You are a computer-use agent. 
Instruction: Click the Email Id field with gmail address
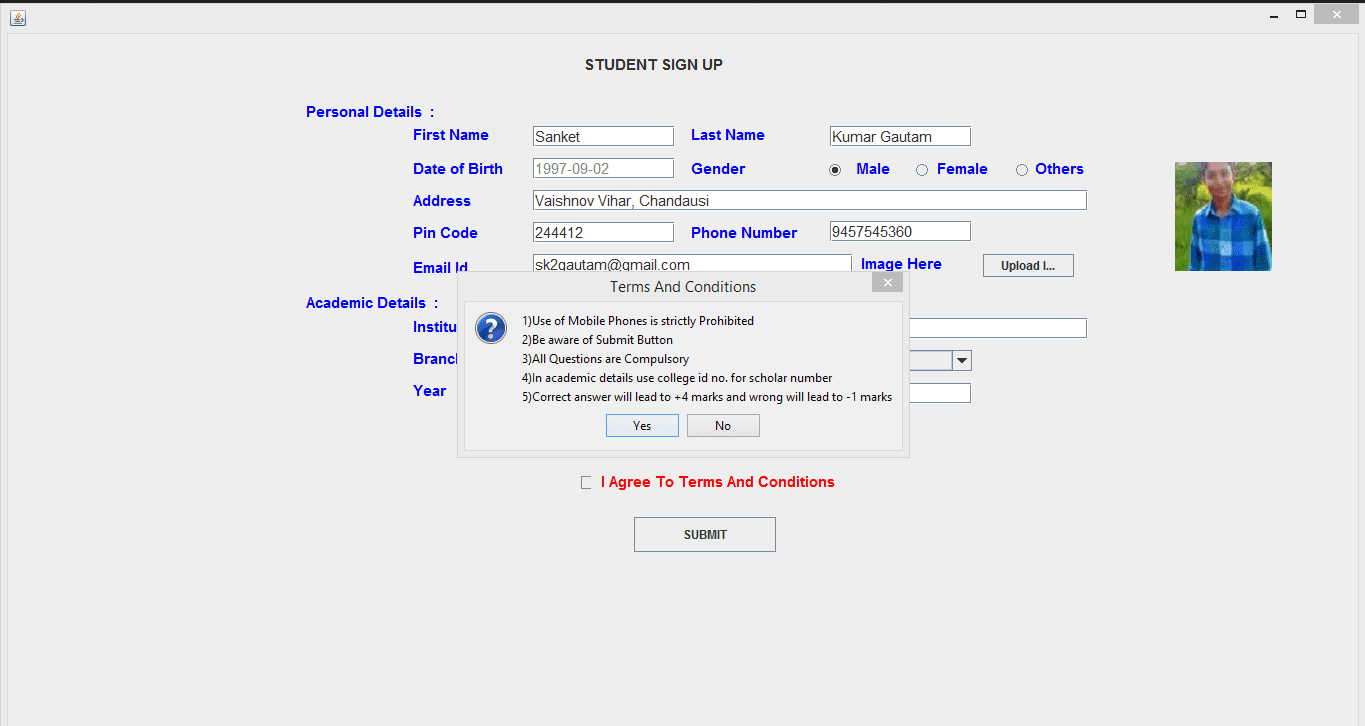point(692,263)
